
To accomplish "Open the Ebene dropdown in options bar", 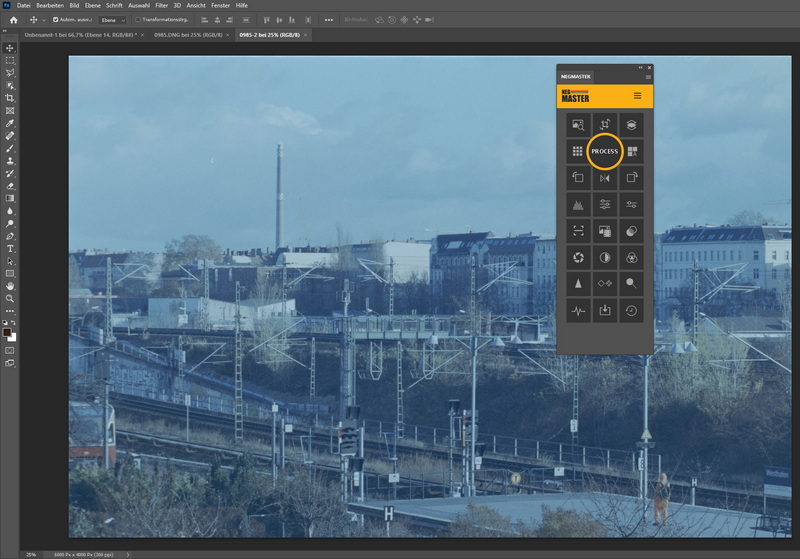I will point(113,19).
